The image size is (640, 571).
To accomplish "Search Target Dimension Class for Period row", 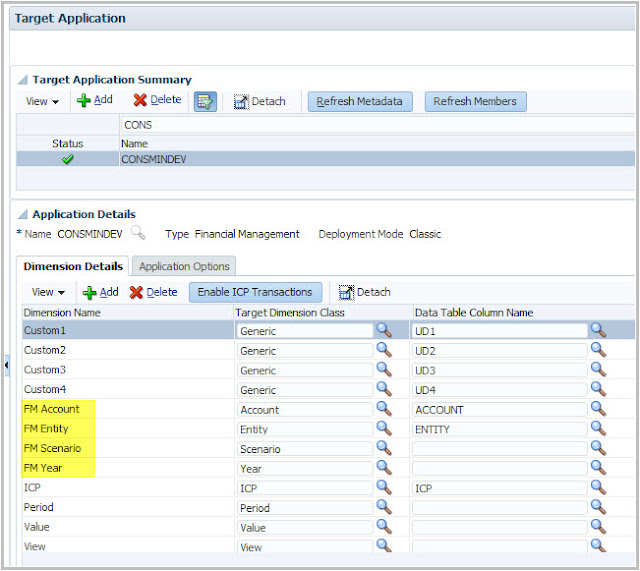I will point(384,507).
